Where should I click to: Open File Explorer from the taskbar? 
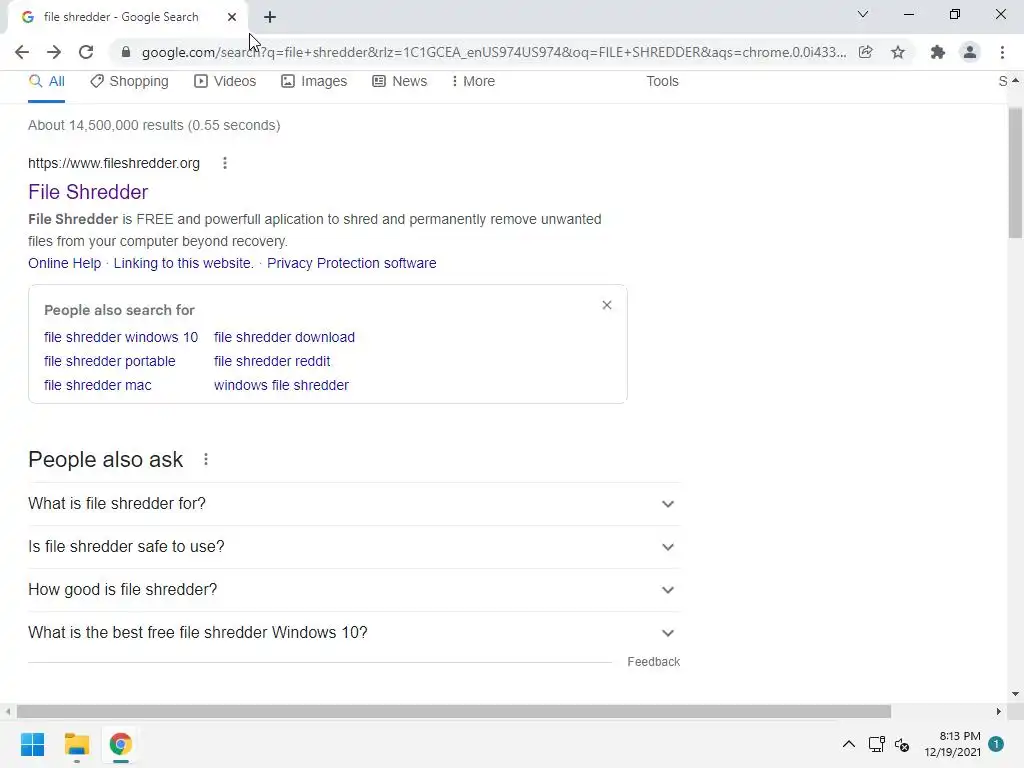[x=76, y=744]
